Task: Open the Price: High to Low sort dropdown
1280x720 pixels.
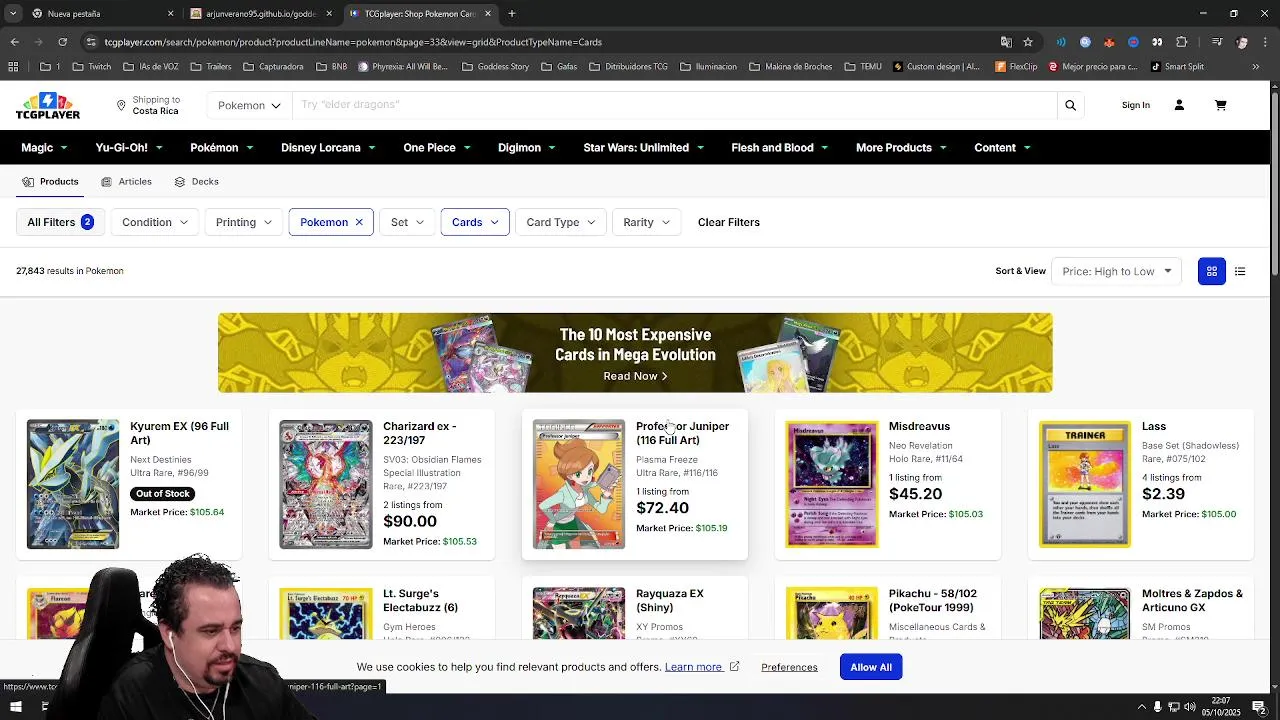Action: click(x=1116, y=271)
